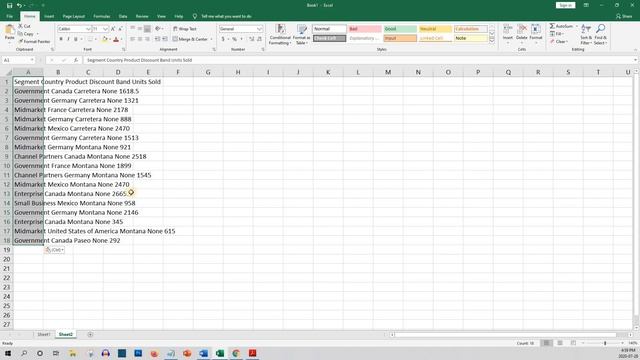
Task: Open Find & Select magnifier
Action: pyautogui.click(x=600, y=34)
